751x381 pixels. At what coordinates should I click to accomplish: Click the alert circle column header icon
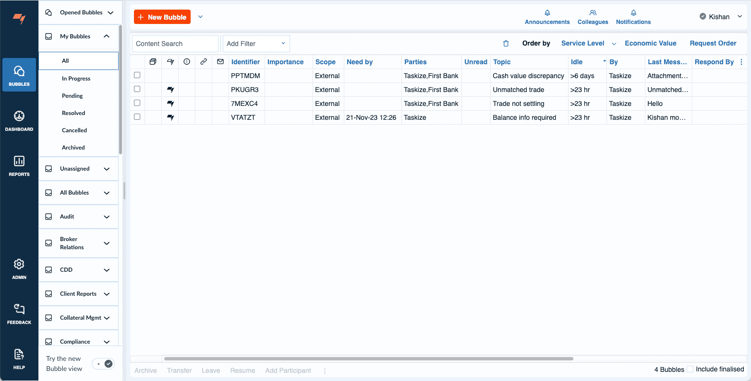187,62
